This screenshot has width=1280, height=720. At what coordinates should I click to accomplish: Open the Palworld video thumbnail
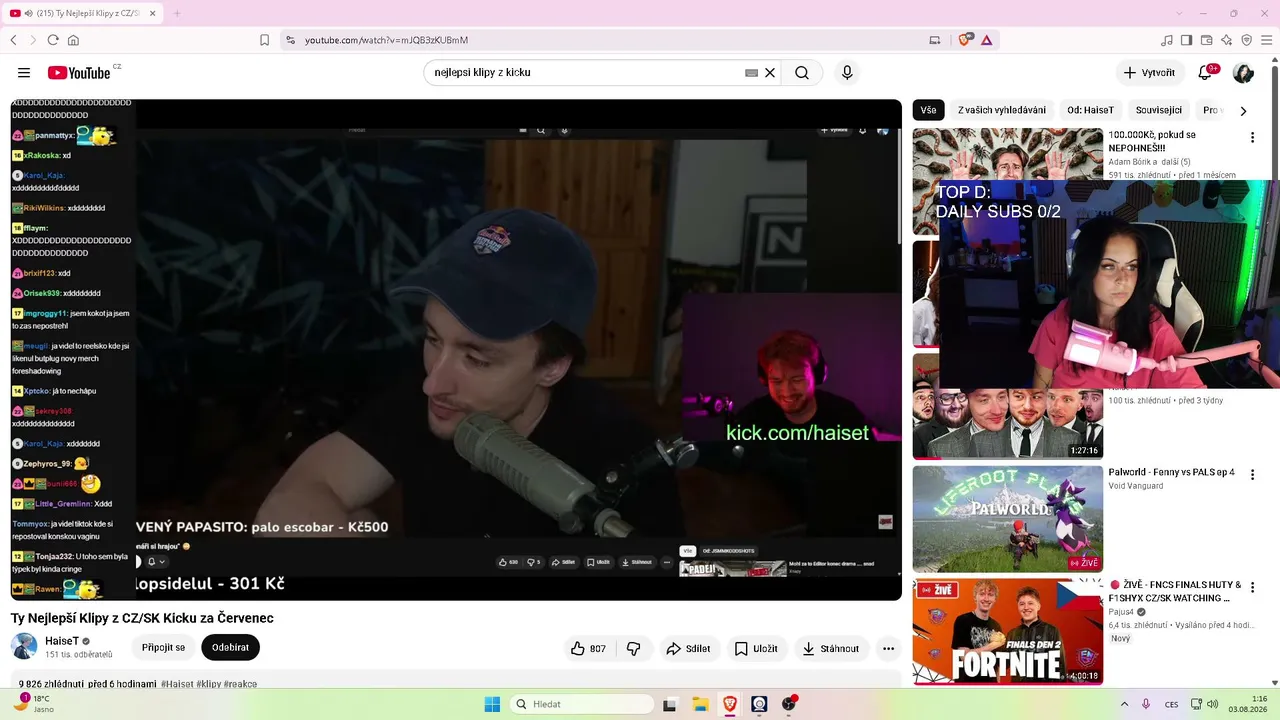coord(1008,519)
